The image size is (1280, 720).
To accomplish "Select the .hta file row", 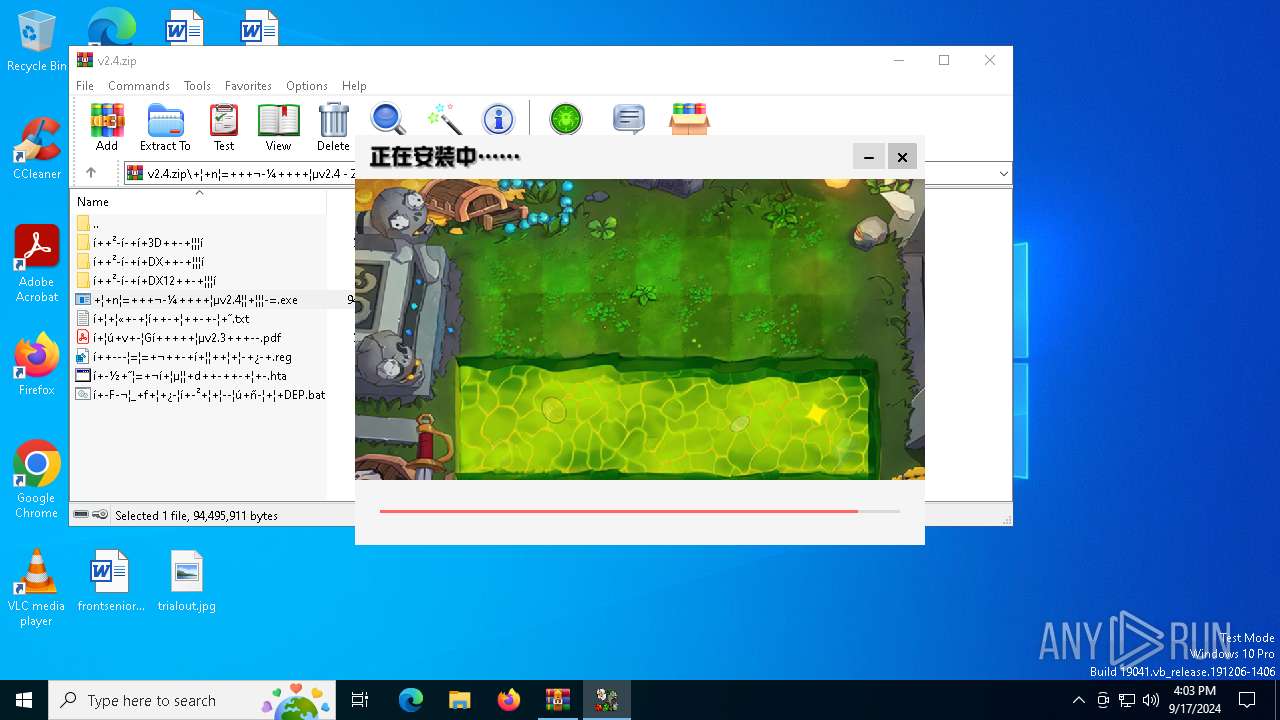I will coord(198,376).
